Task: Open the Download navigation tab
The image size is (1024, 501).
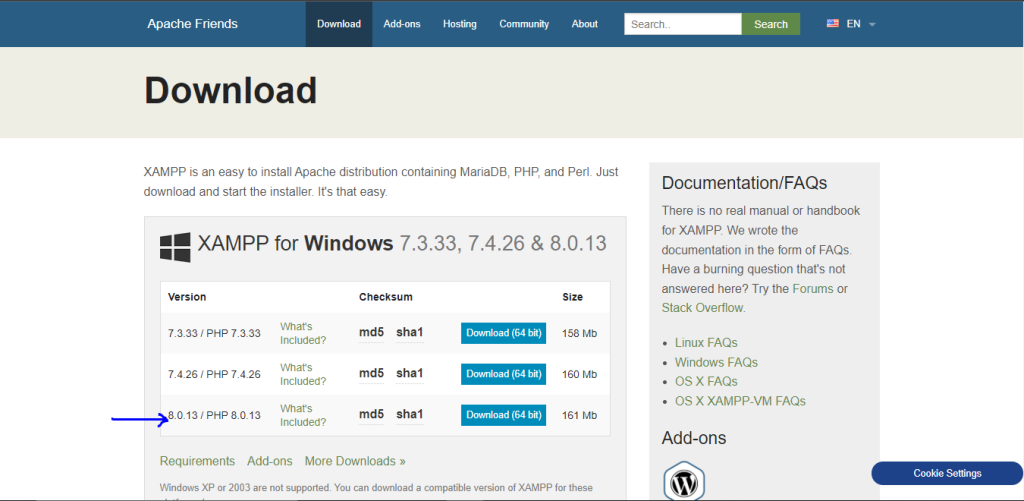Action: click(x=339, y=24)
